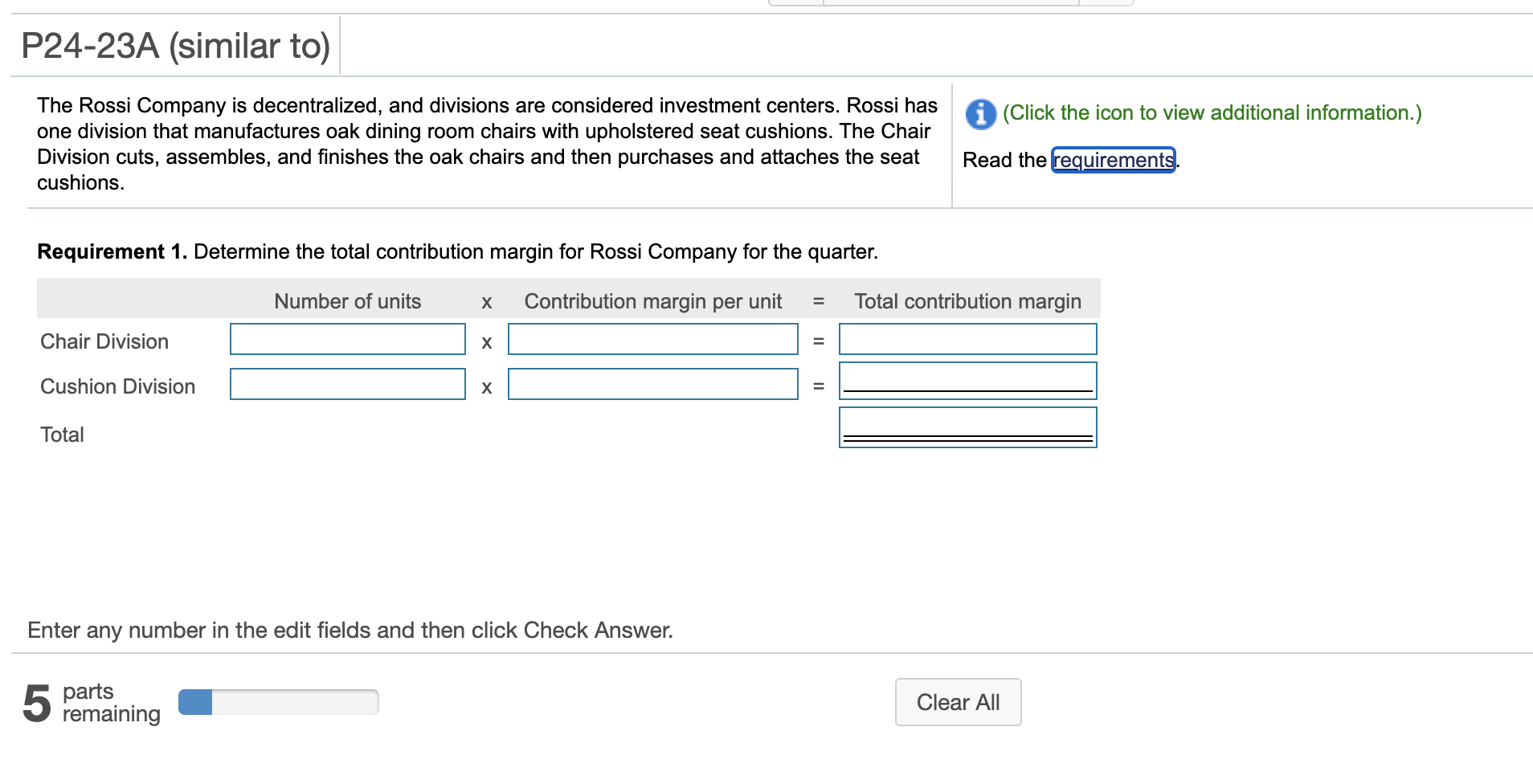The height and width of the screenshot is (784, 1533).
Task: Click the Contribution margin per unit column header
Action: (x=652, y=301)
